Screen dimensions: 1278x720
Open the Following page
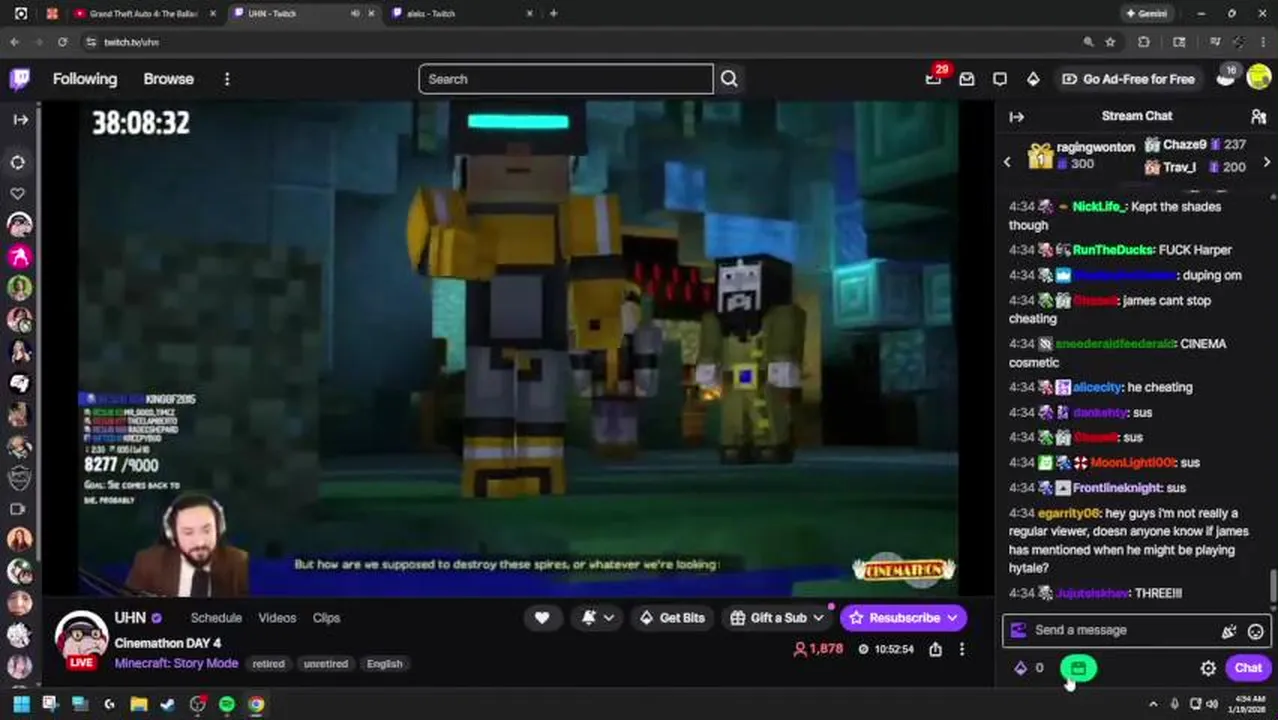pos(85,79)
